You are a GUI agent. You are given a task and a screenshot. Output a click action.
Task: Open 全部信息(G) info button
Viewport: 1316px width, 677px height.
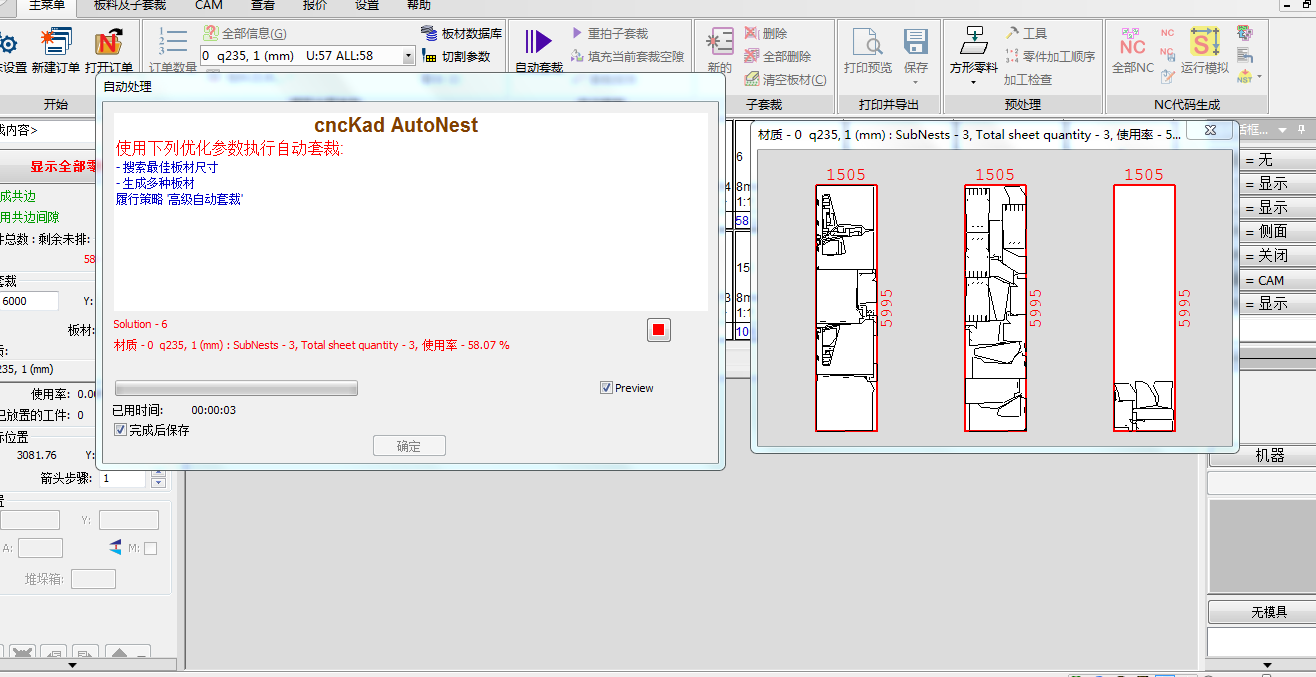coord(245,34)
